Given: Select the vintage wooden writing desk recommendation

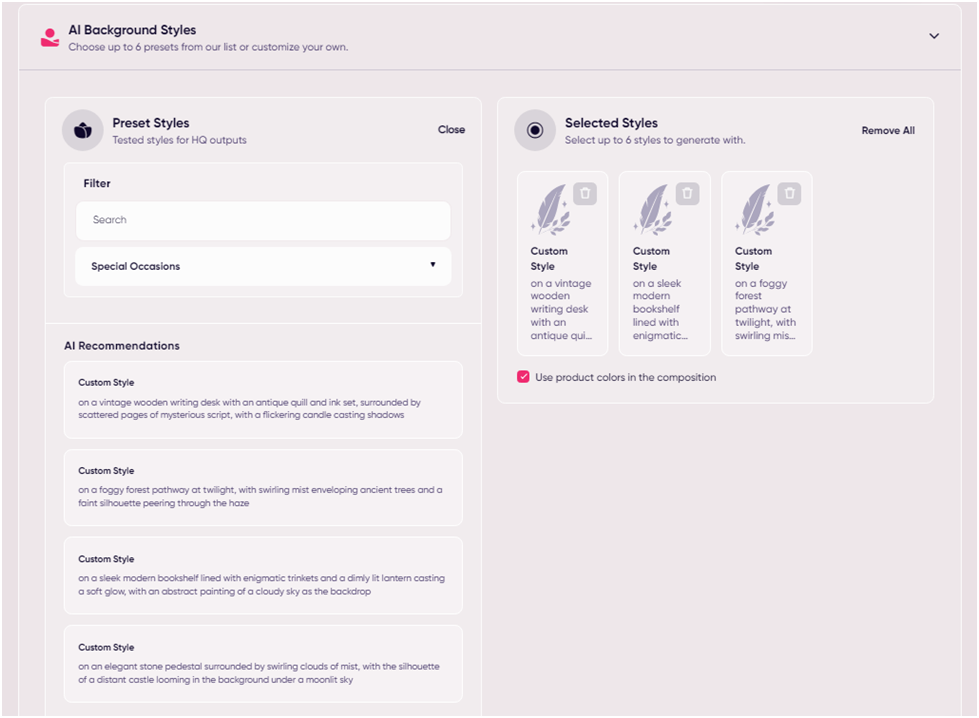Looking at the screenshot, I should 263,400.
